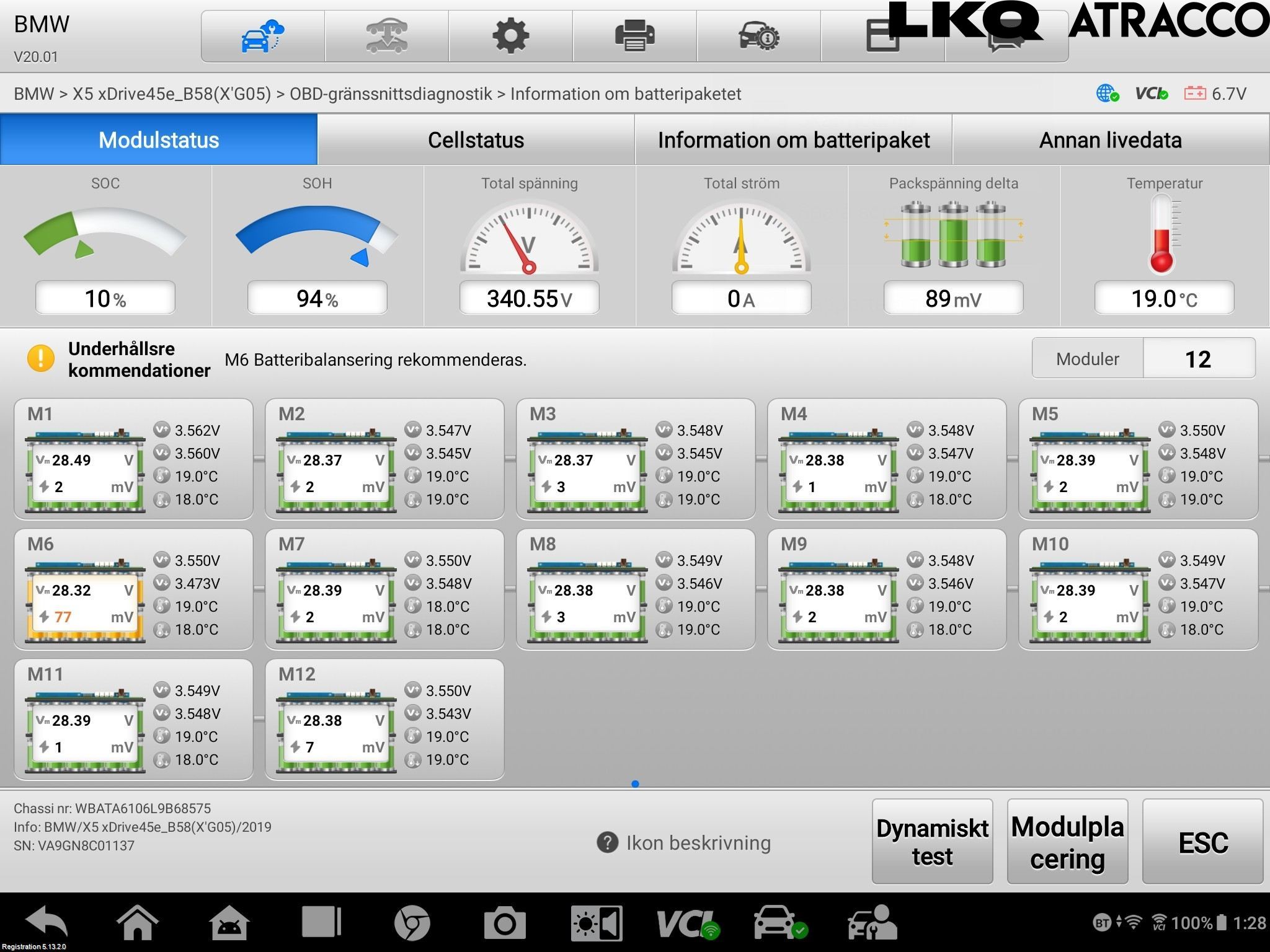Select the M9 battery module card

(887, 589)
